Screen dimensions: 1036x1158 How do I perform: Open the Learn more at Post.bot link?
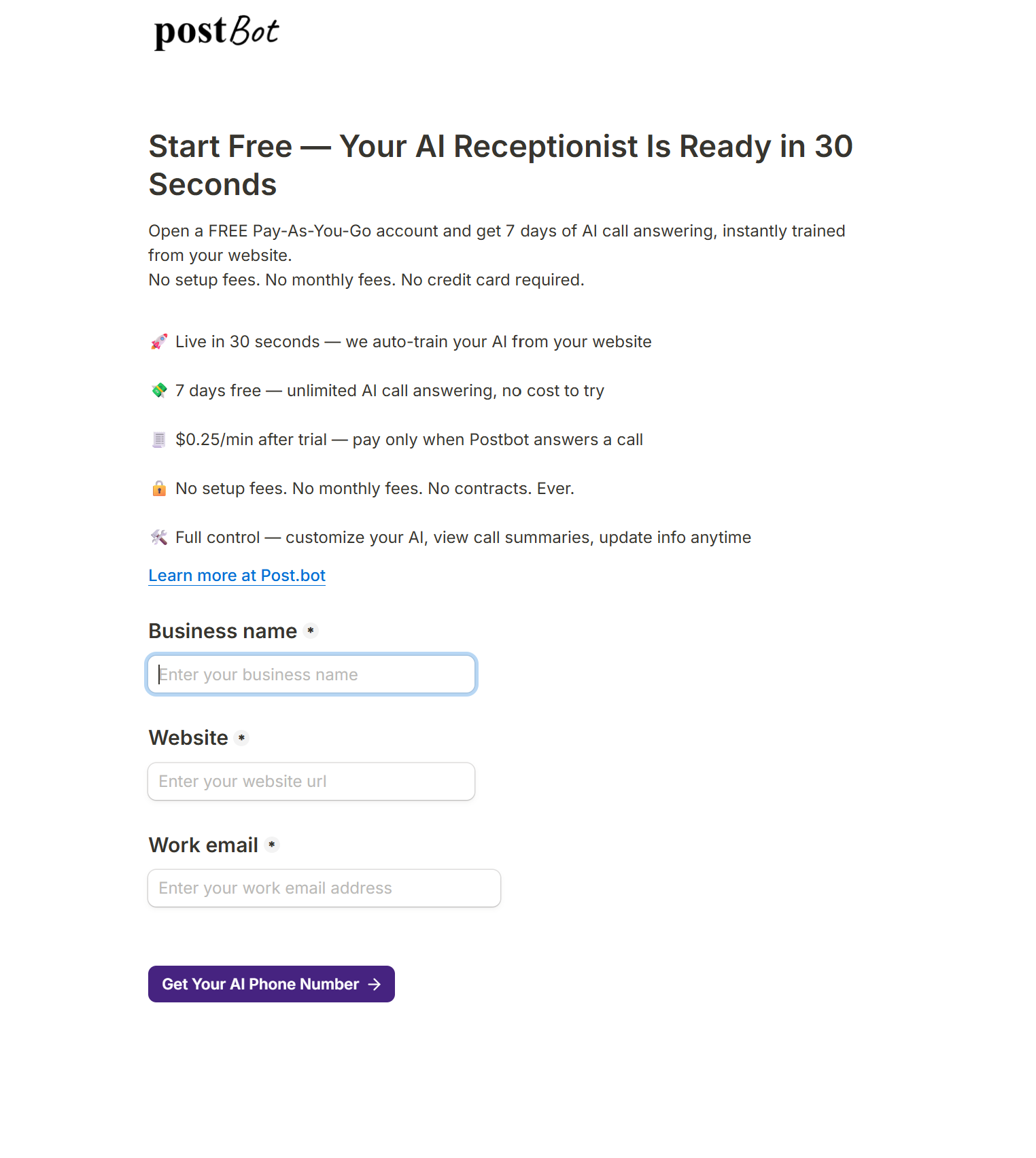pyautogui.click(x=237, y=576)
